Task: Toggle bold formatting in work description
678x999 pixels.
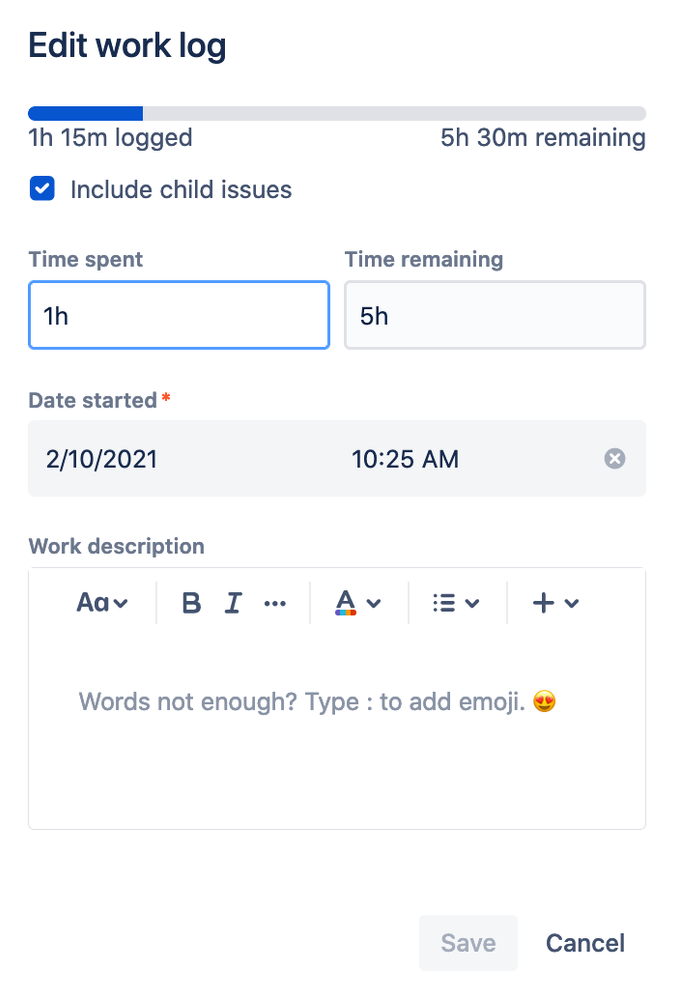Action: (x=191, y=603)
